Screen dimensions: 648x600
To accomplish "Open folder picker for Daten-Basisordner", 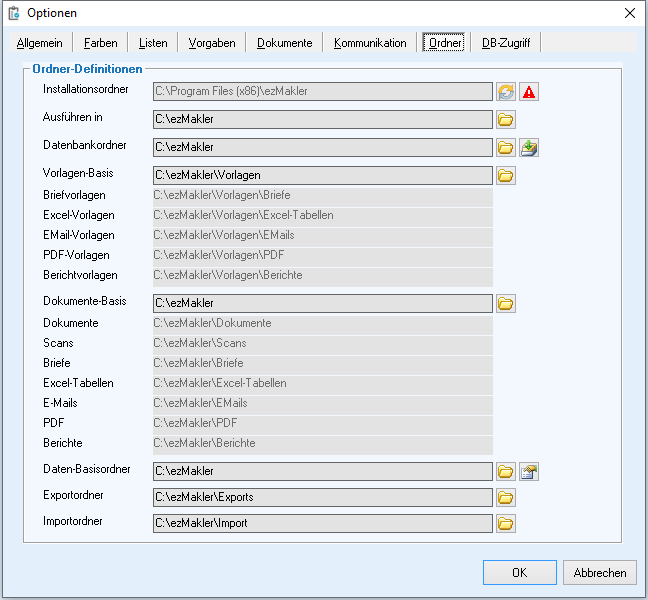I will tap(506, 471).
